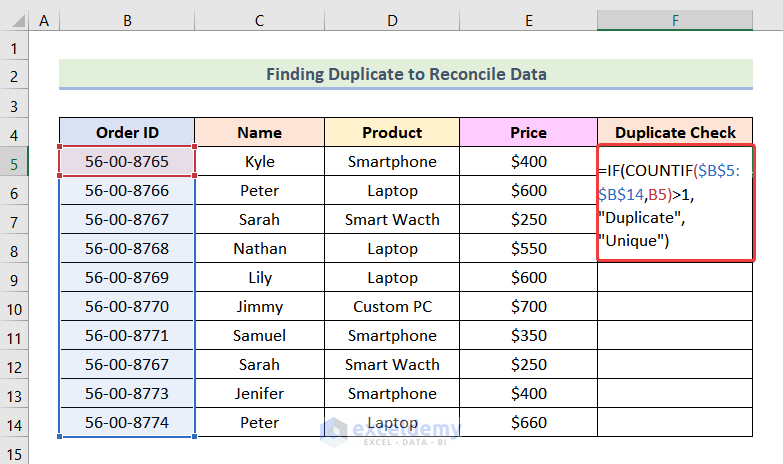Click the Order ID header cell
This screenshot has height=464, width=783.
point(127,132)
